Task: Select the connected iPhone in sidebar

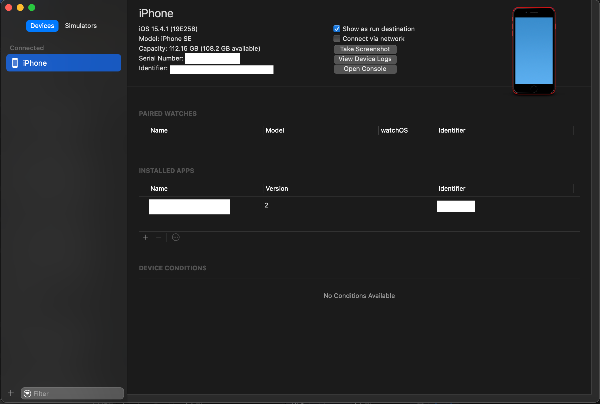Action: (x=64, y=63)
